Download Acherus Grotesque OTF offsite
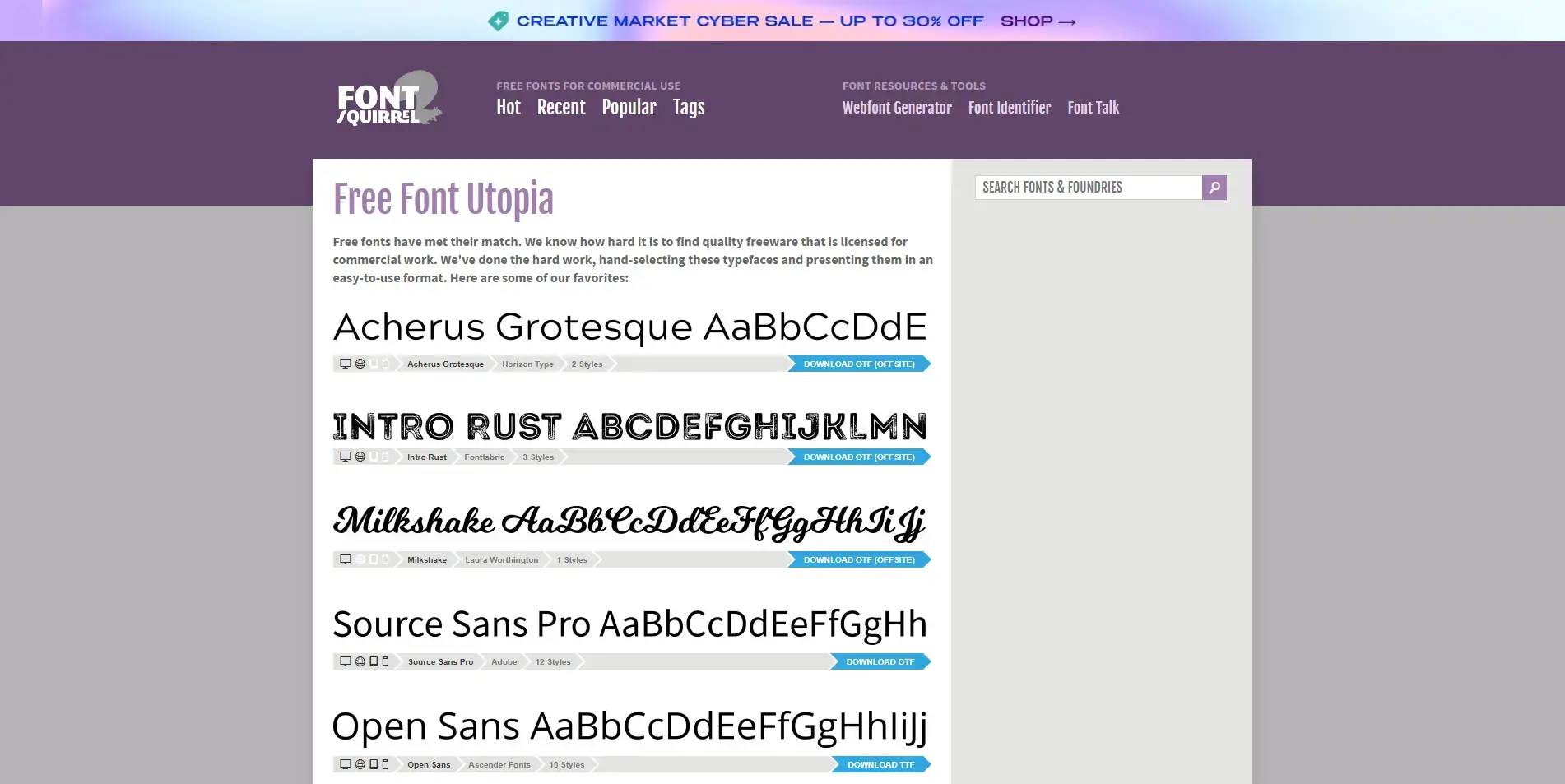This screenshot has height=784, width=1565. [x=859, y=364]
